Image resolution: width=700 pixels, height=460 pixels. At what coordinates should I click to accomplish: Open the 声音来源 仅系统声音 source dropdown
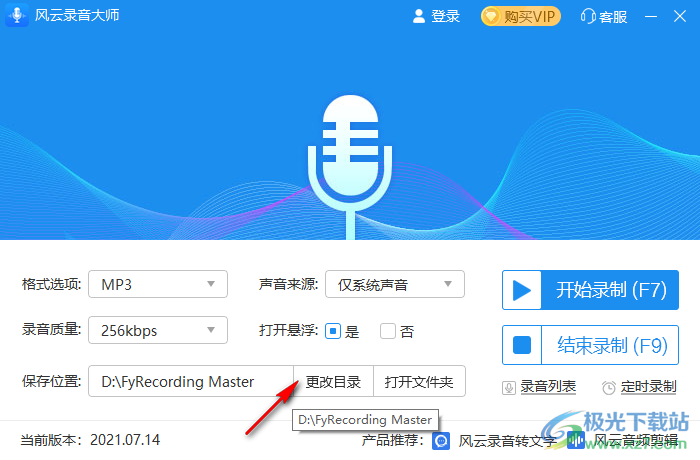point(395,284)
